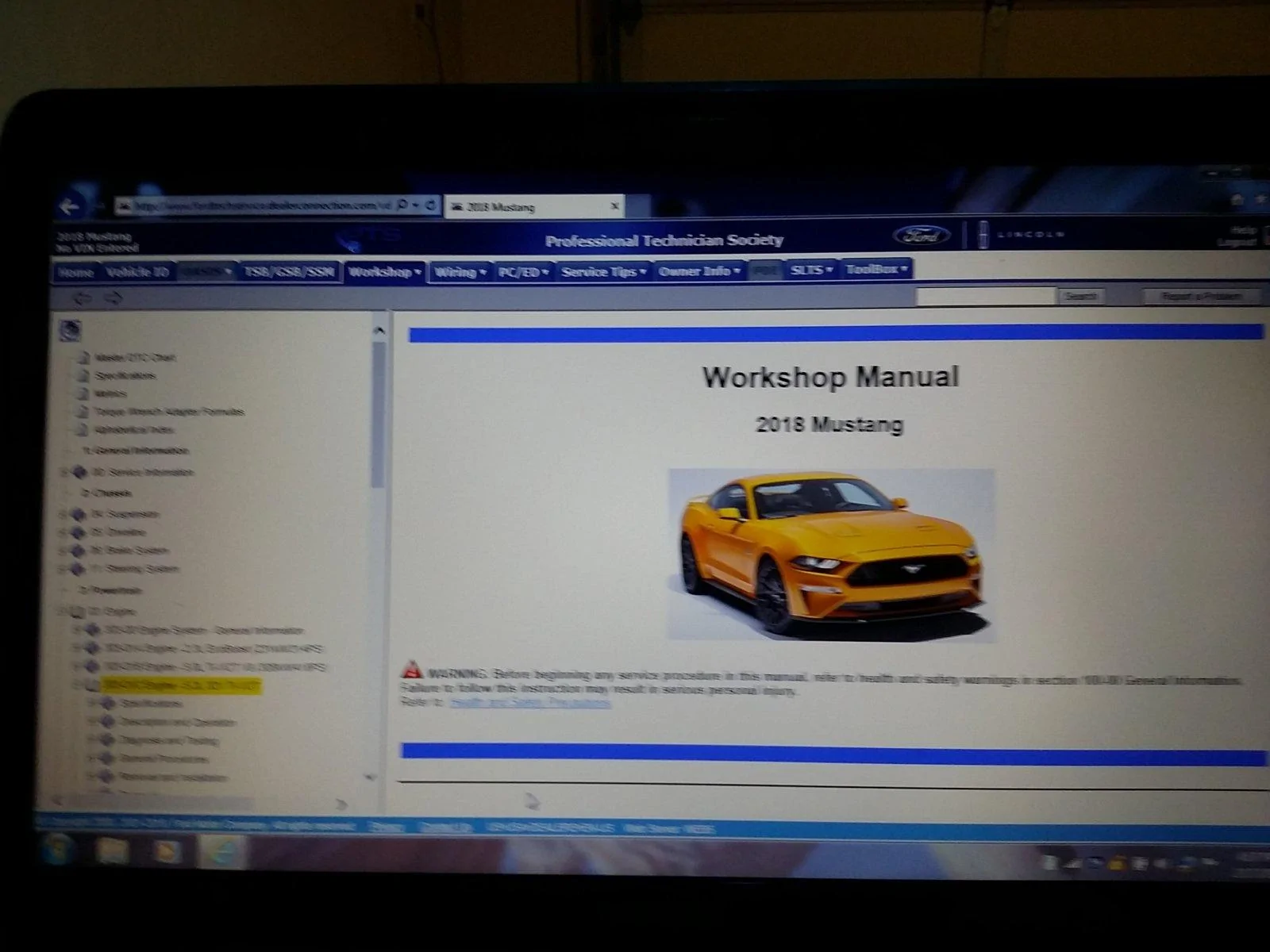Expand the Driveline tree node
This screenshot has height=952, width=1270.
(63, 532)
